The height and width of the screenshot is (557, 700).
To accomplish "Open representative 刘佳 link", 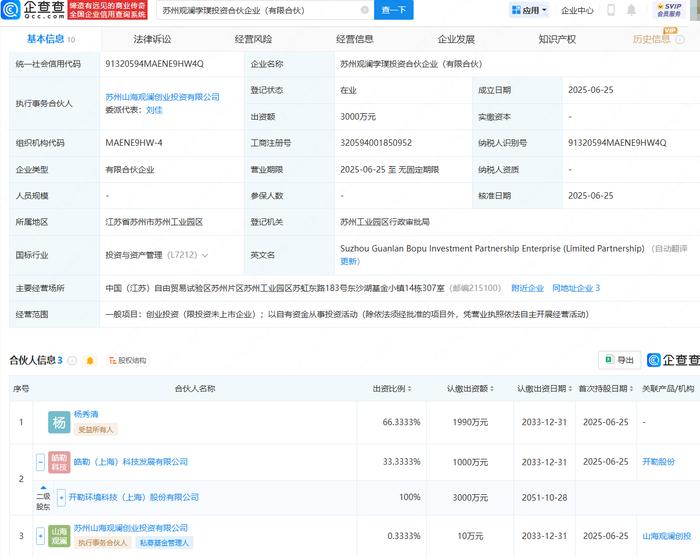I will coord(154,110).
